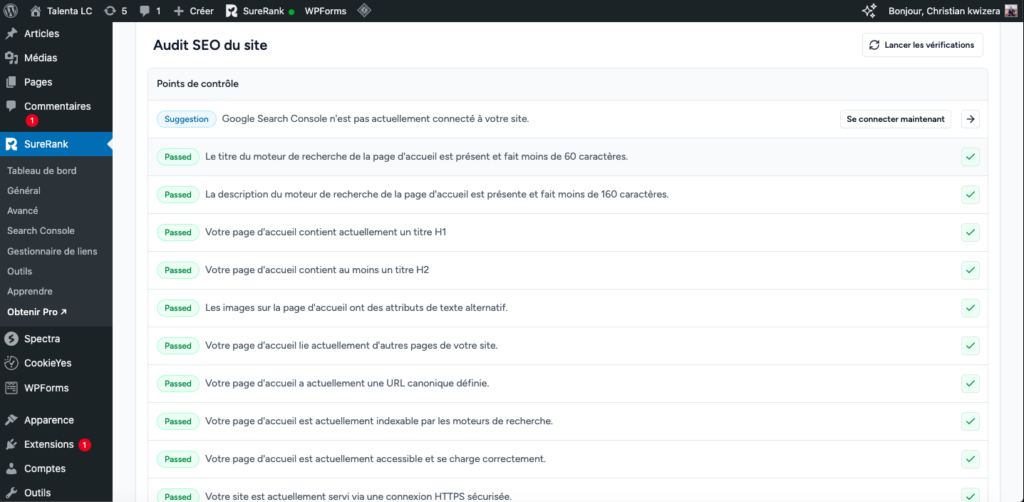Image resolution: width=1024 pixels, height=502 pixels.
Task: Open WPForms in the top admin bar
Action: pyautogui.click(x=325, y=10)
